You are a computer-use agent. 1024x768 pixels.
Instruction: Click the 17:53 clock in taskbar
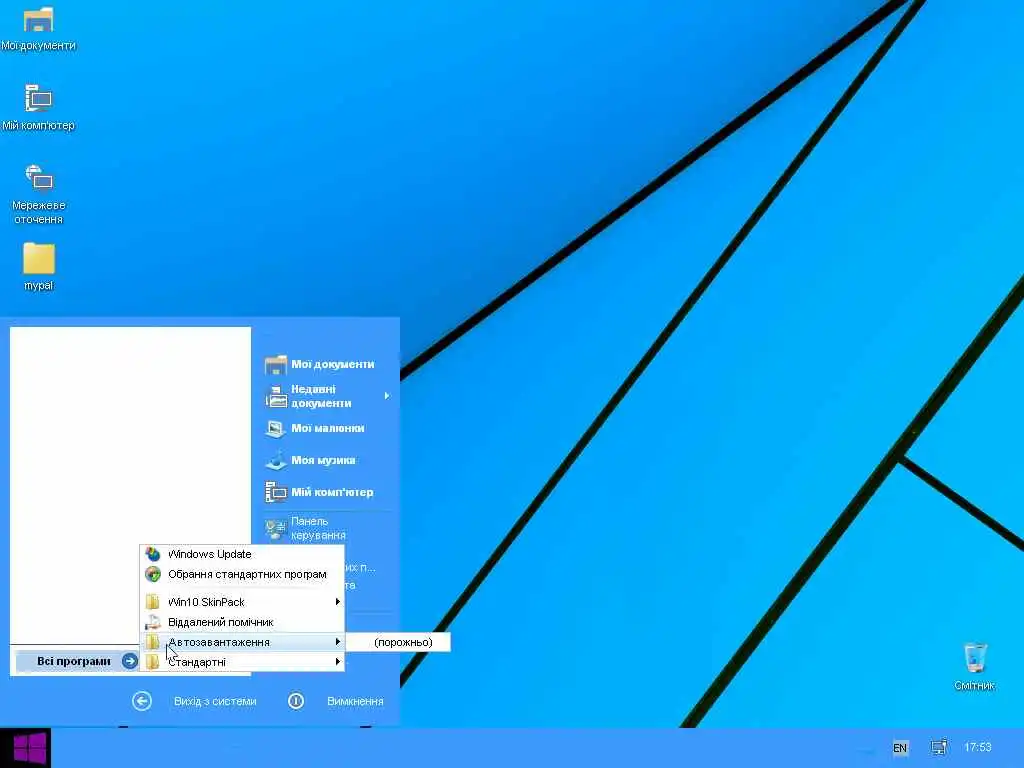click(978, 747)
